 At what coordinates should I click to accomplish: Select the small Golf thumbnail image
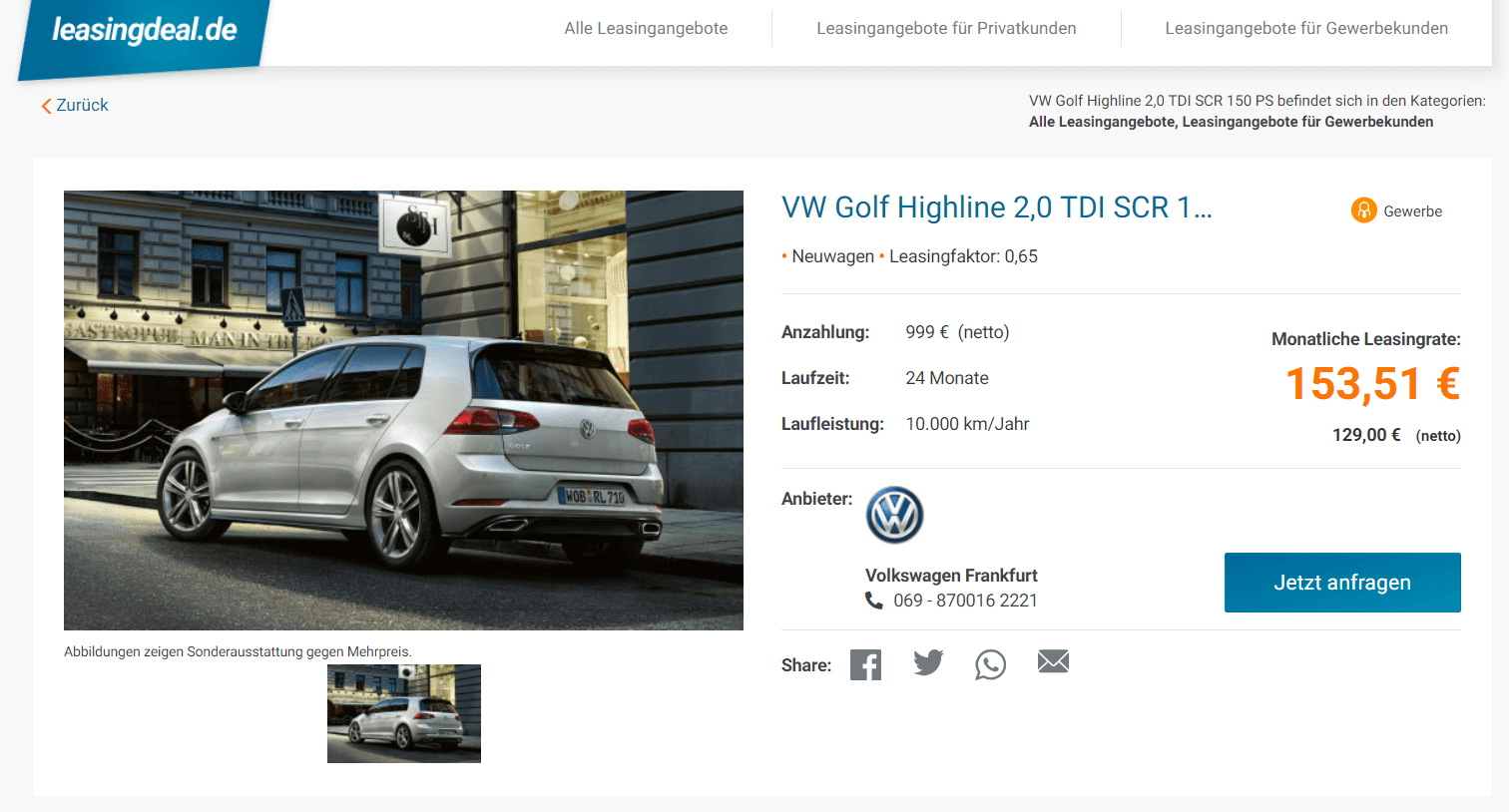click(404, 714)
